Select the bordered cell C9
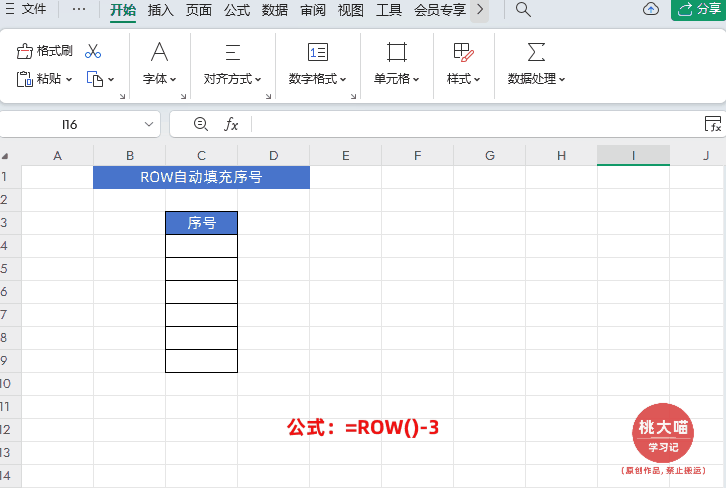 [201, 361]
